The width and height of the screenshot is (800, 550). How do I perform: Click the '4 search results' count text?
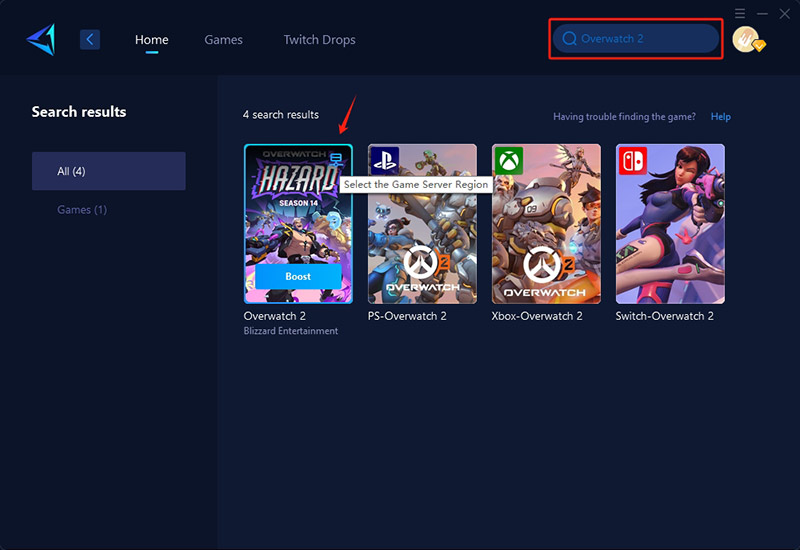[281, 115]
